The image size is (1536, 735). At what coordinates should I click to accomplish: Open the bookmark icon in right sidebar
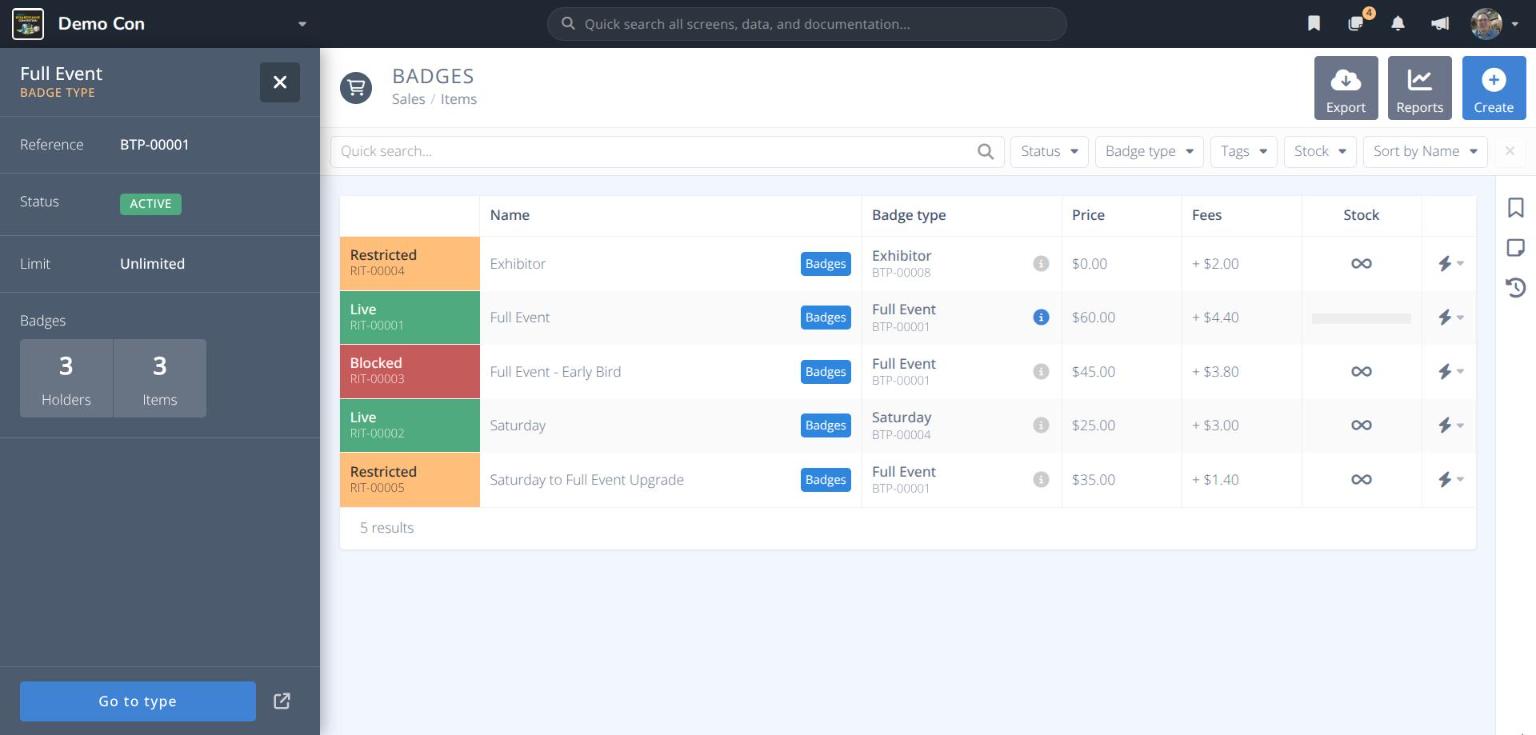tap(1516, 207)
